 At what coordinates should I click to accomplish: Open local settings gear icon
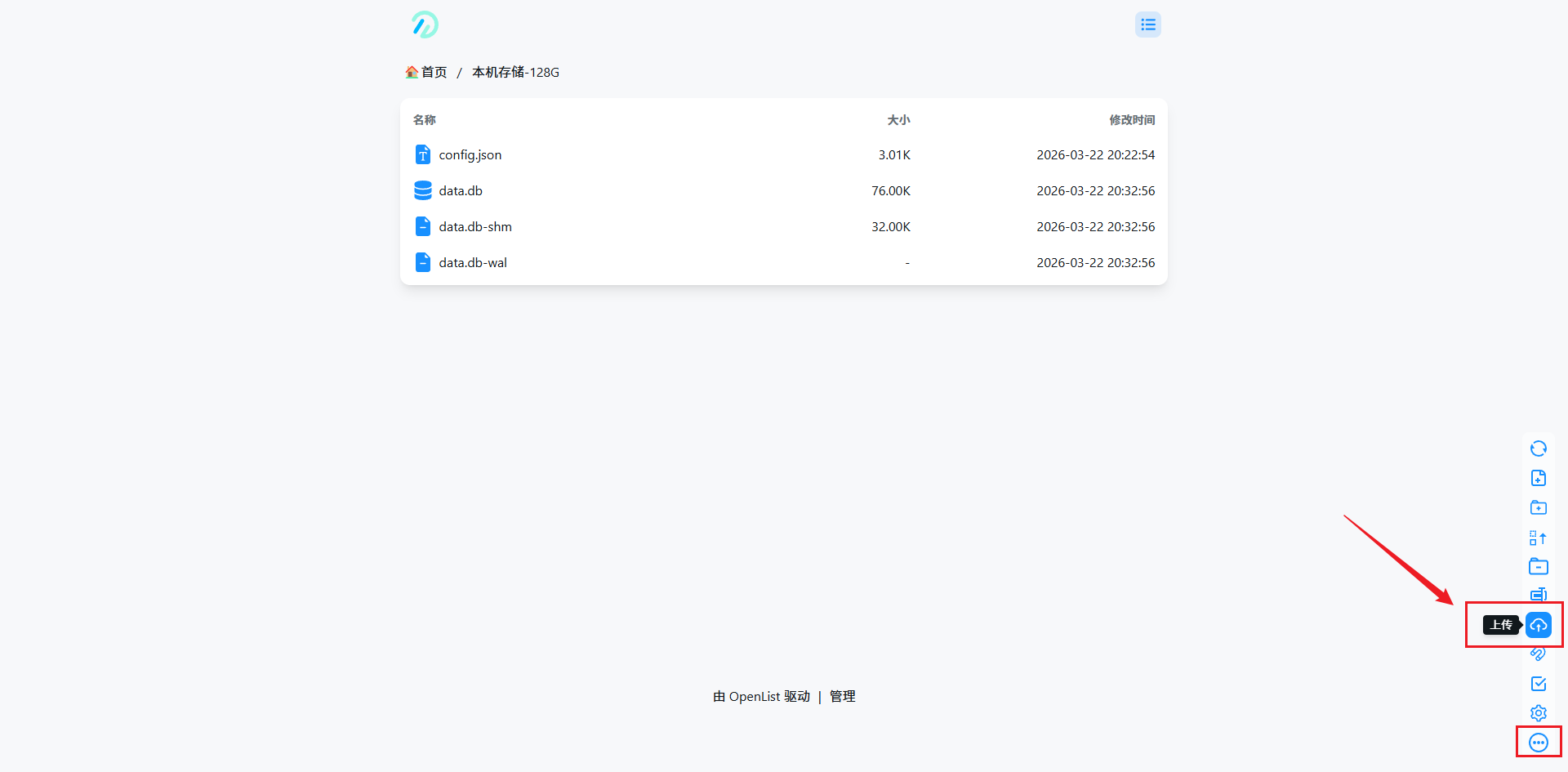(1538, 713)
